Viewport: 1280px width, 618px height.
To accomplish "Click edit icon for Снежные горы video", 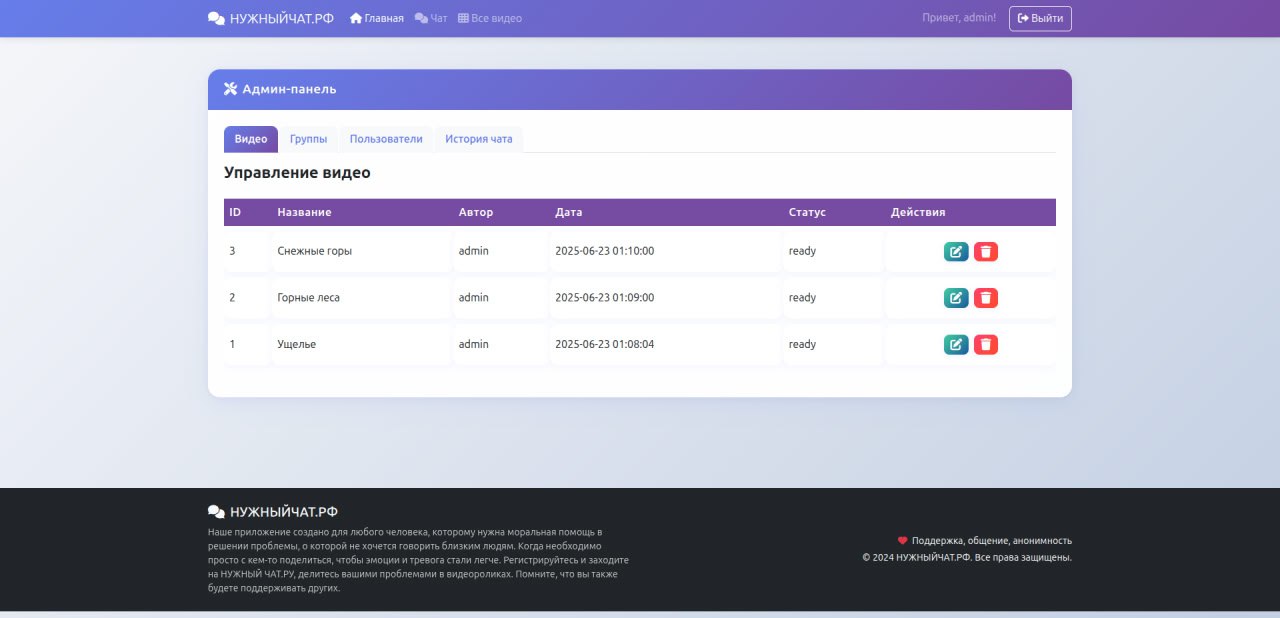I will pos(956,251).
